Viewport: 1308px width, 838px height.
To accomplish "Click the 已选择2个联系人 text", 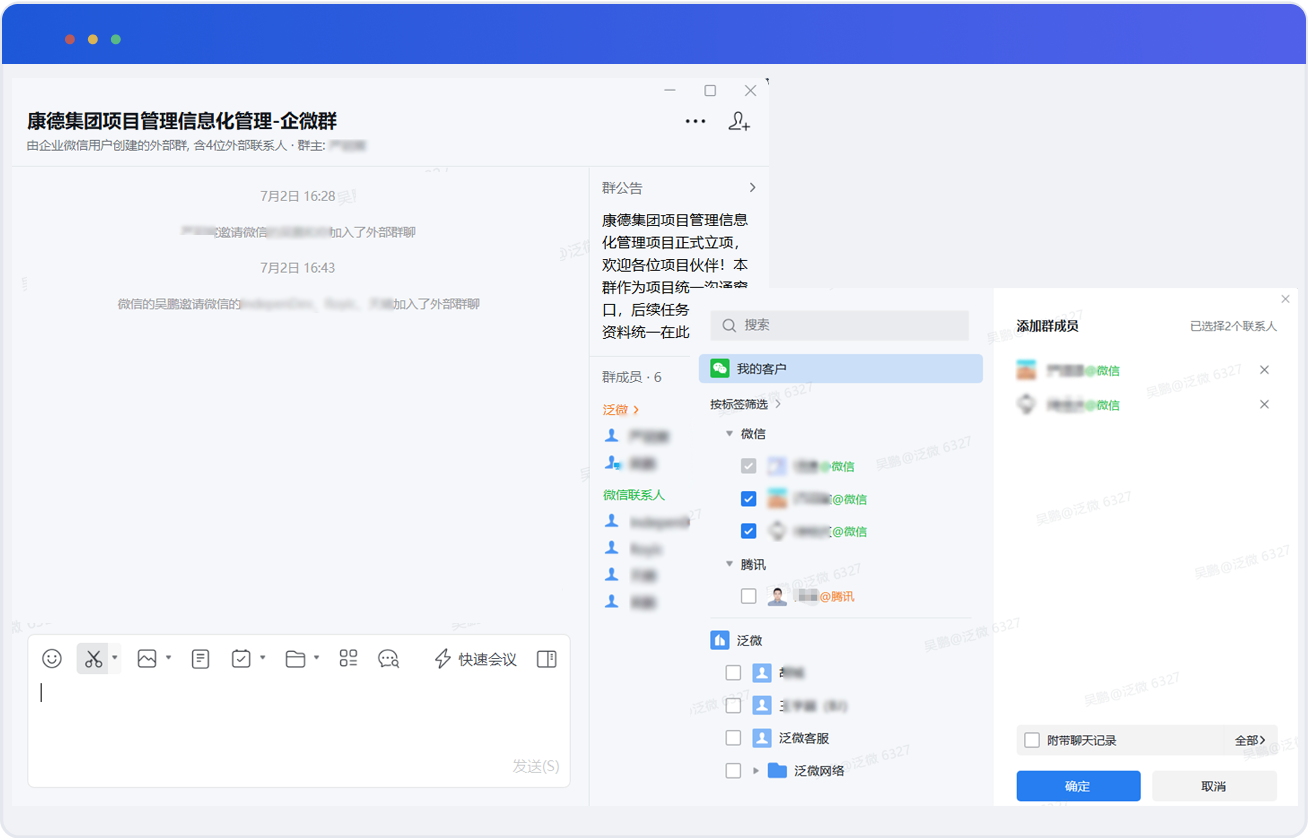I will [1233, 326].
